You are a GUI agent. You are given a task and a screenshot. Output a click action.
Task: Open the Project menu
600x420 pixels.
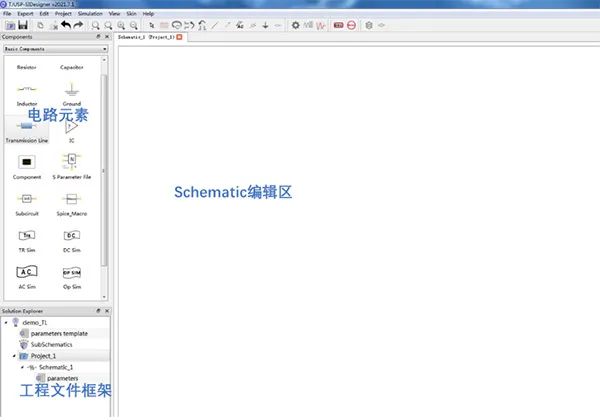(x=63, y=13)
